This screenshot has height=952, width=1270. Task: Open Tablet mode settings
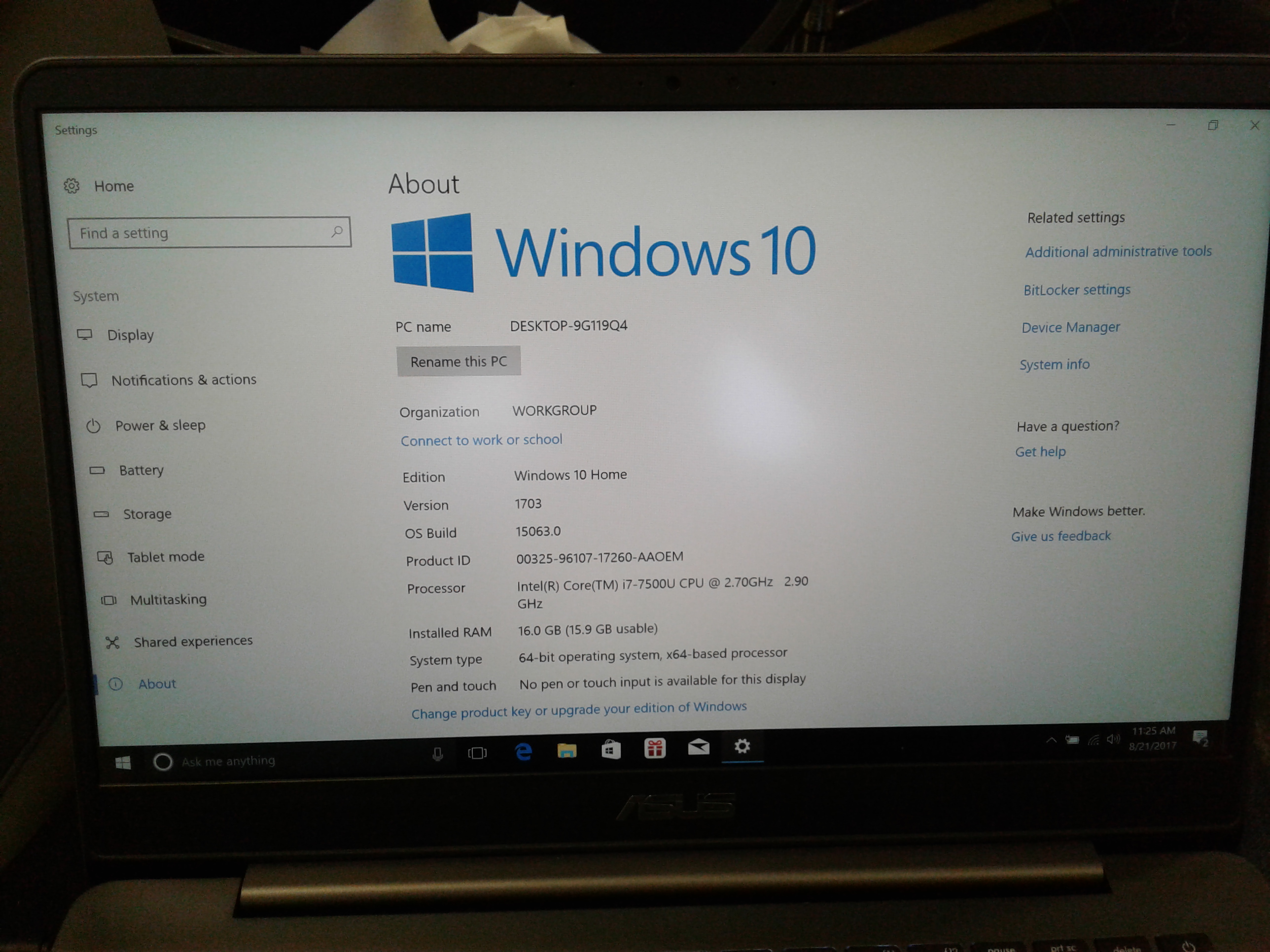tap(165, 557)
